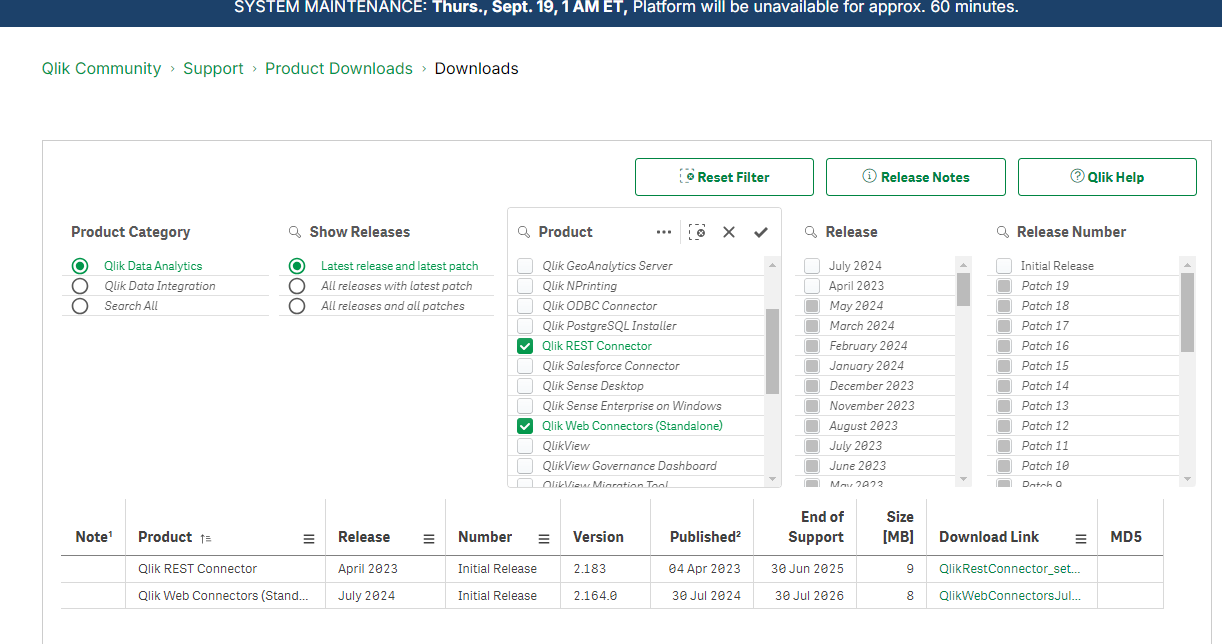The width and height of the screenshot is (1222, 644).
Task: Select Patch 15 in Release Number list
Action: (x=1083, y=366)
